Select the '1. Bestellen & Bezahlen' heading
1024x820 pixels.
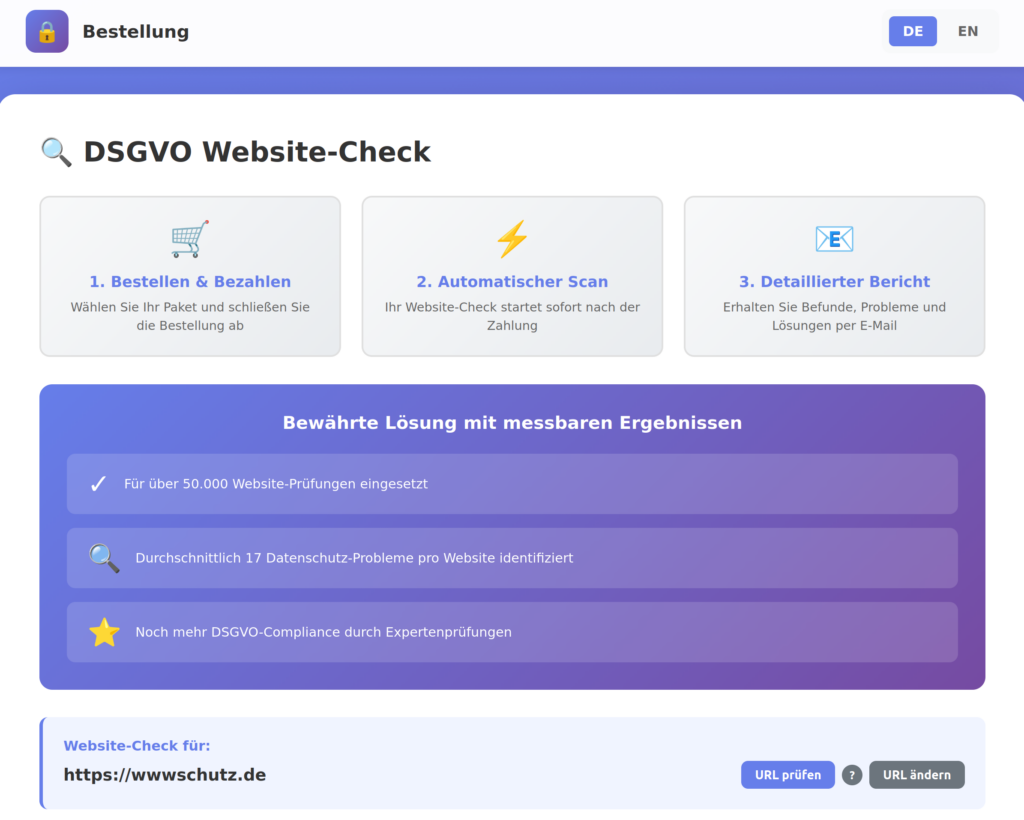(x=190, y=282)
